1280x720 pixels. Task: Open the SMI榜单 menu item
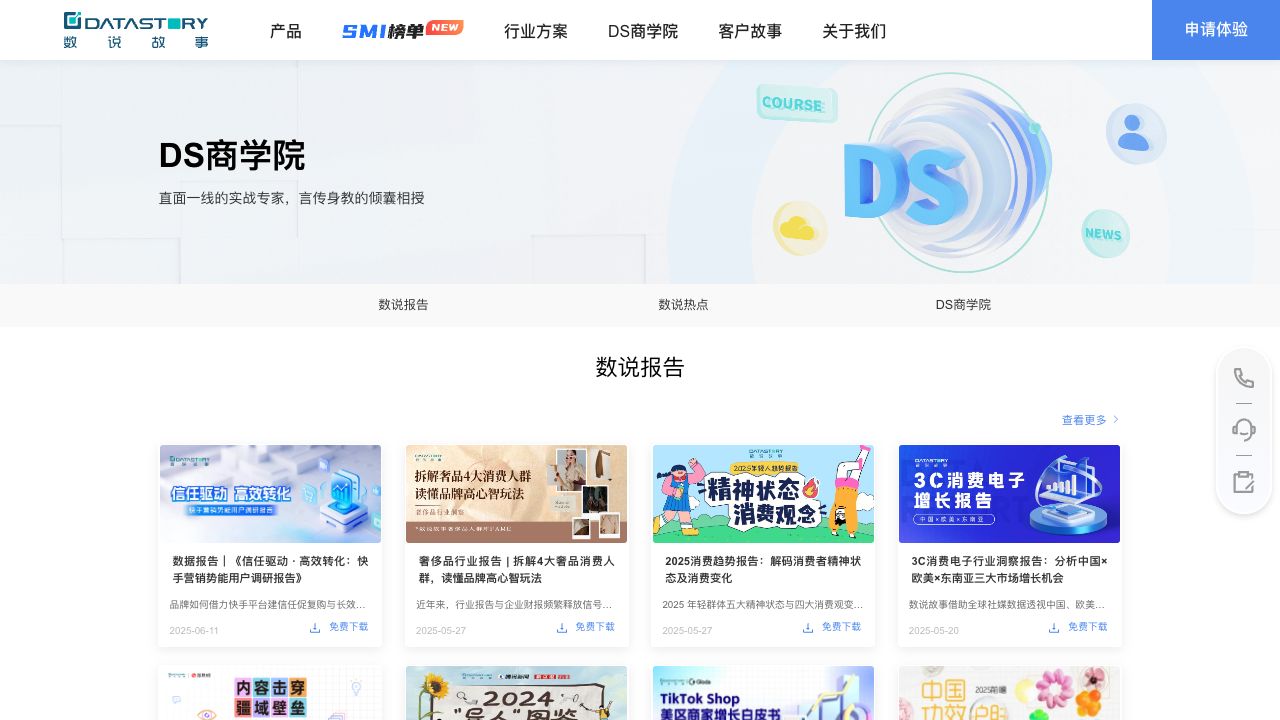coord(402,31)
